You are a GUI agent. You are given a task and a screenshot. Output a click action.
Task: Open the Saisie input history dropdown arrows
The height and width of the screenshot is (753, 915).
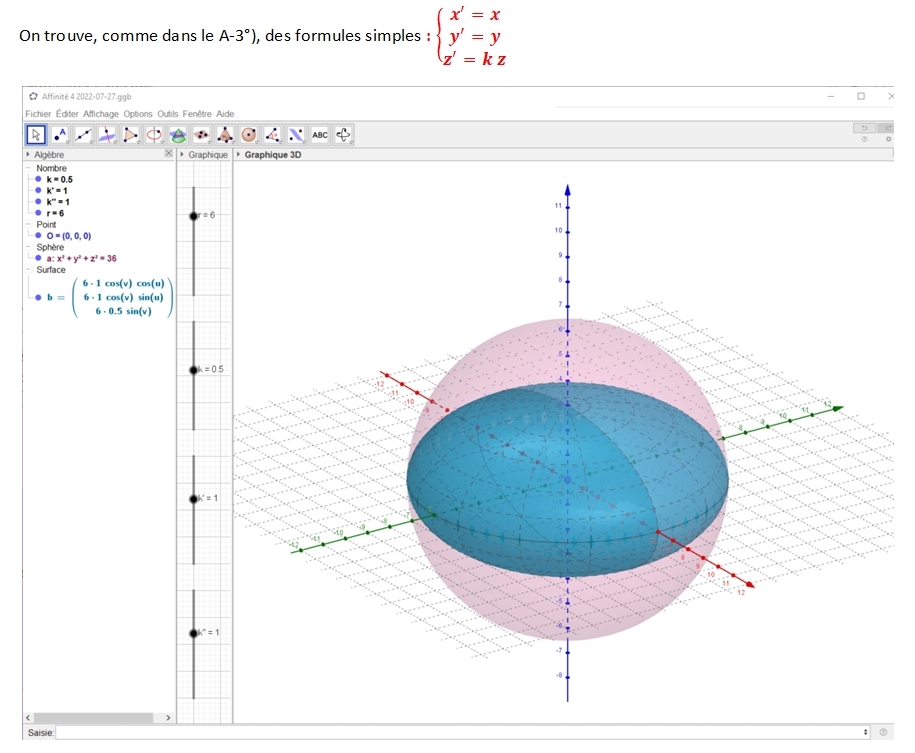pos(865,732)
